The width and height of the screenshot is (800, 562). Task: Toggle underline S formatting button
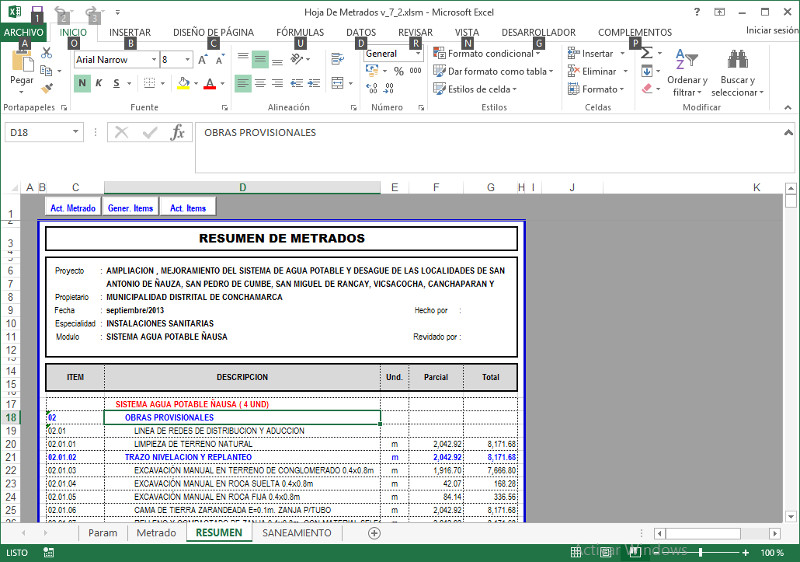(x=117, y=83)
